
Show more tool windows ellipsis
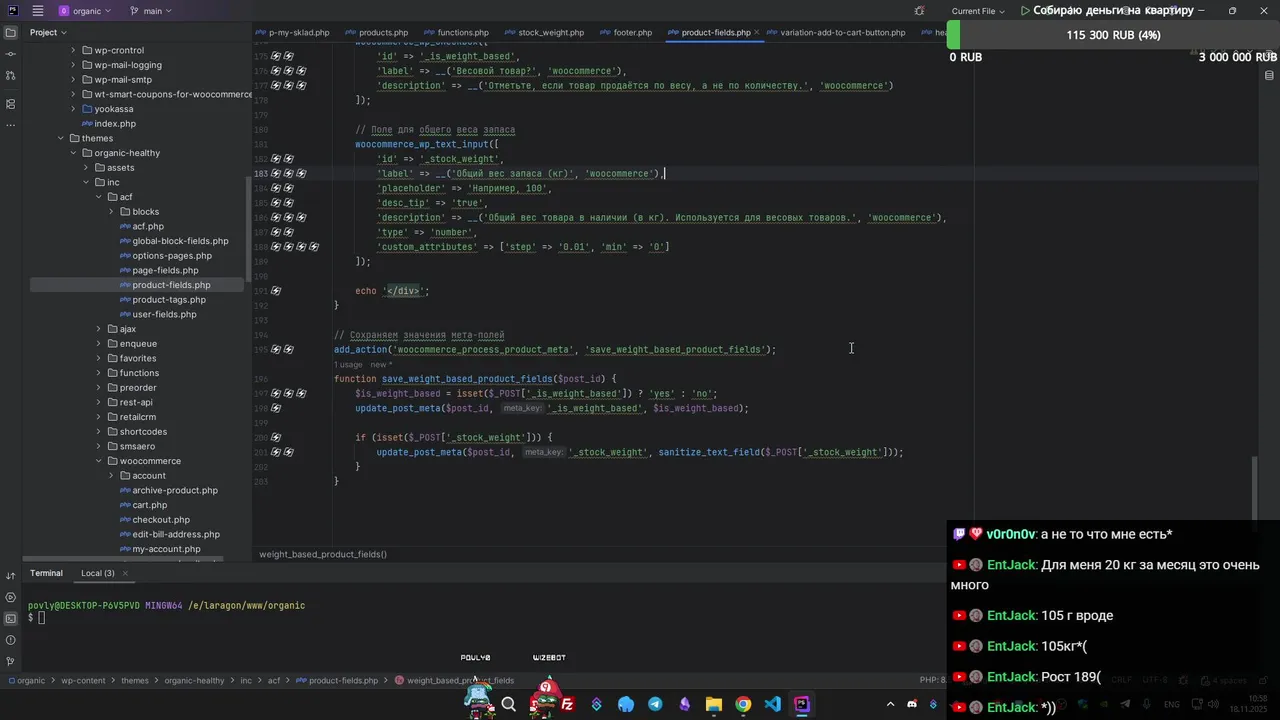click(10, 125)
